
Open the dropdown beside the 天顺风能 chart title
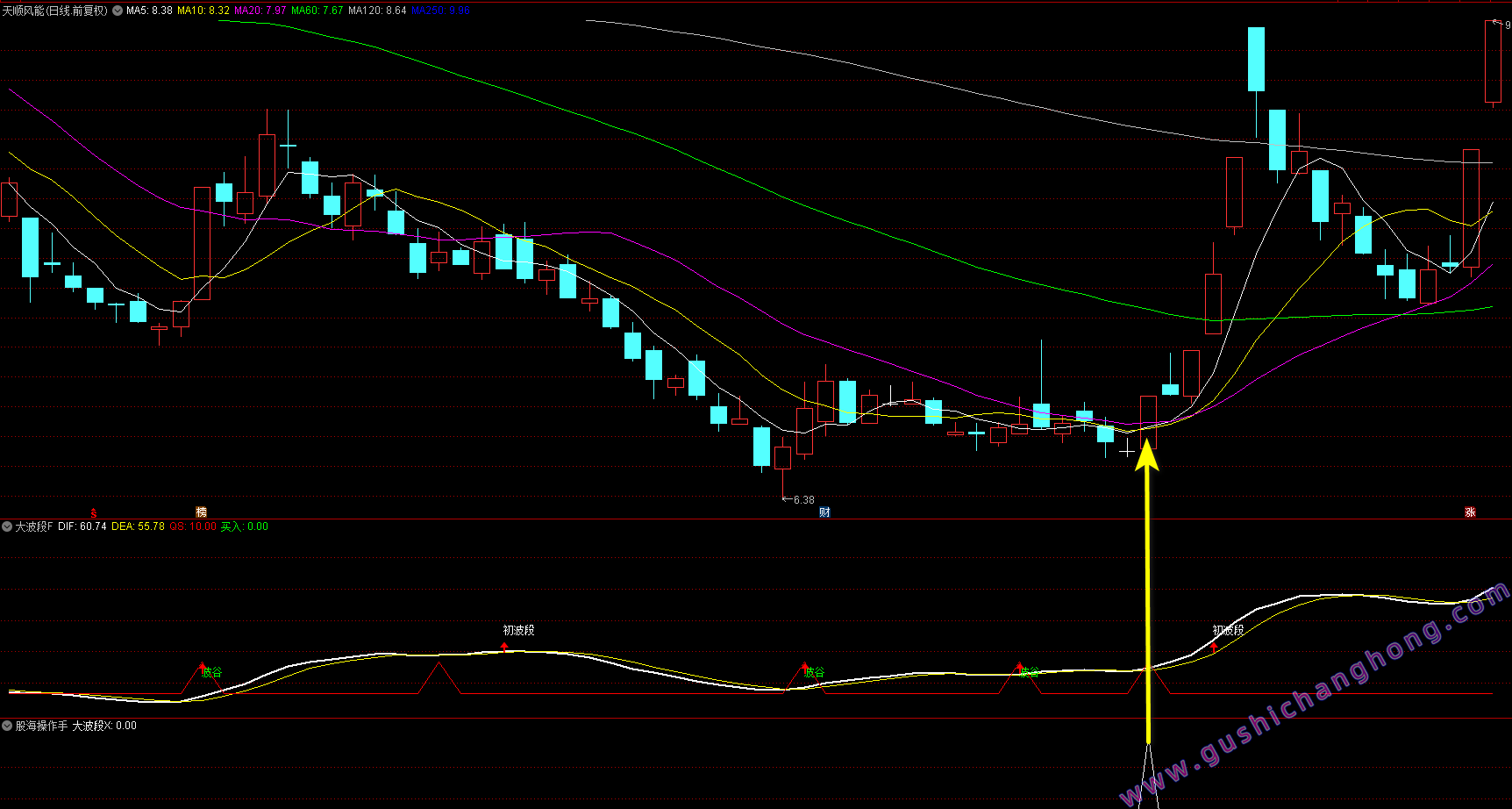[118, 11]
